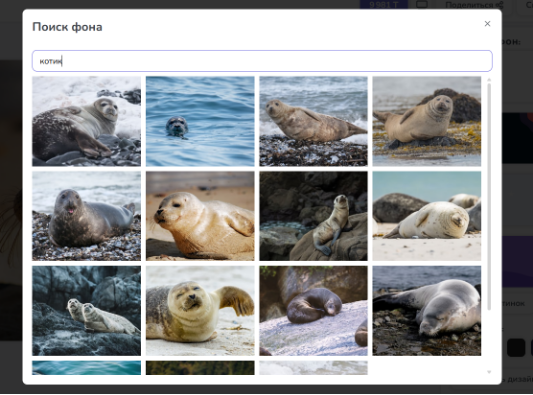533x395 pixels.
Task: Select the seal on yellow kelp rock
Action: [427, 121]
